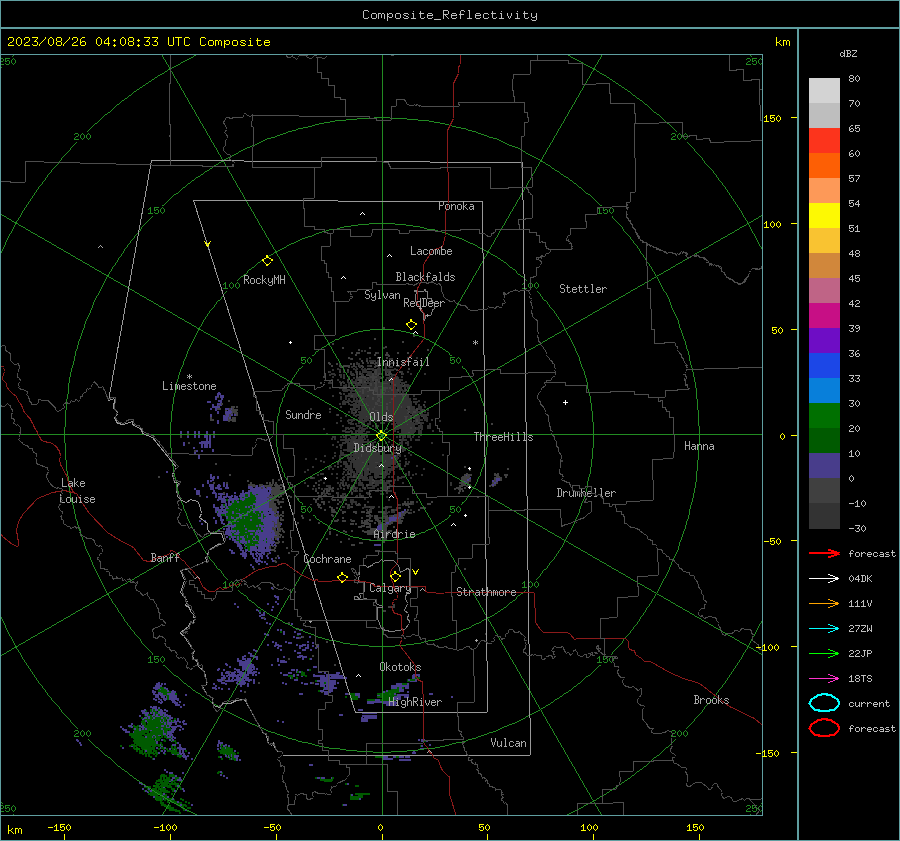Screen dimensions: 900x841
Task: Click the Blackfalds label
Action: tap(425, 277)
